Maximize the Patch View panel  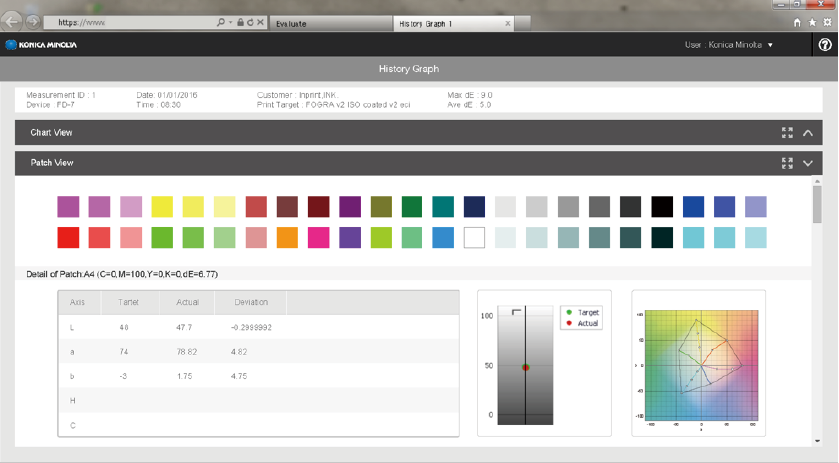(x=788, y=163)
